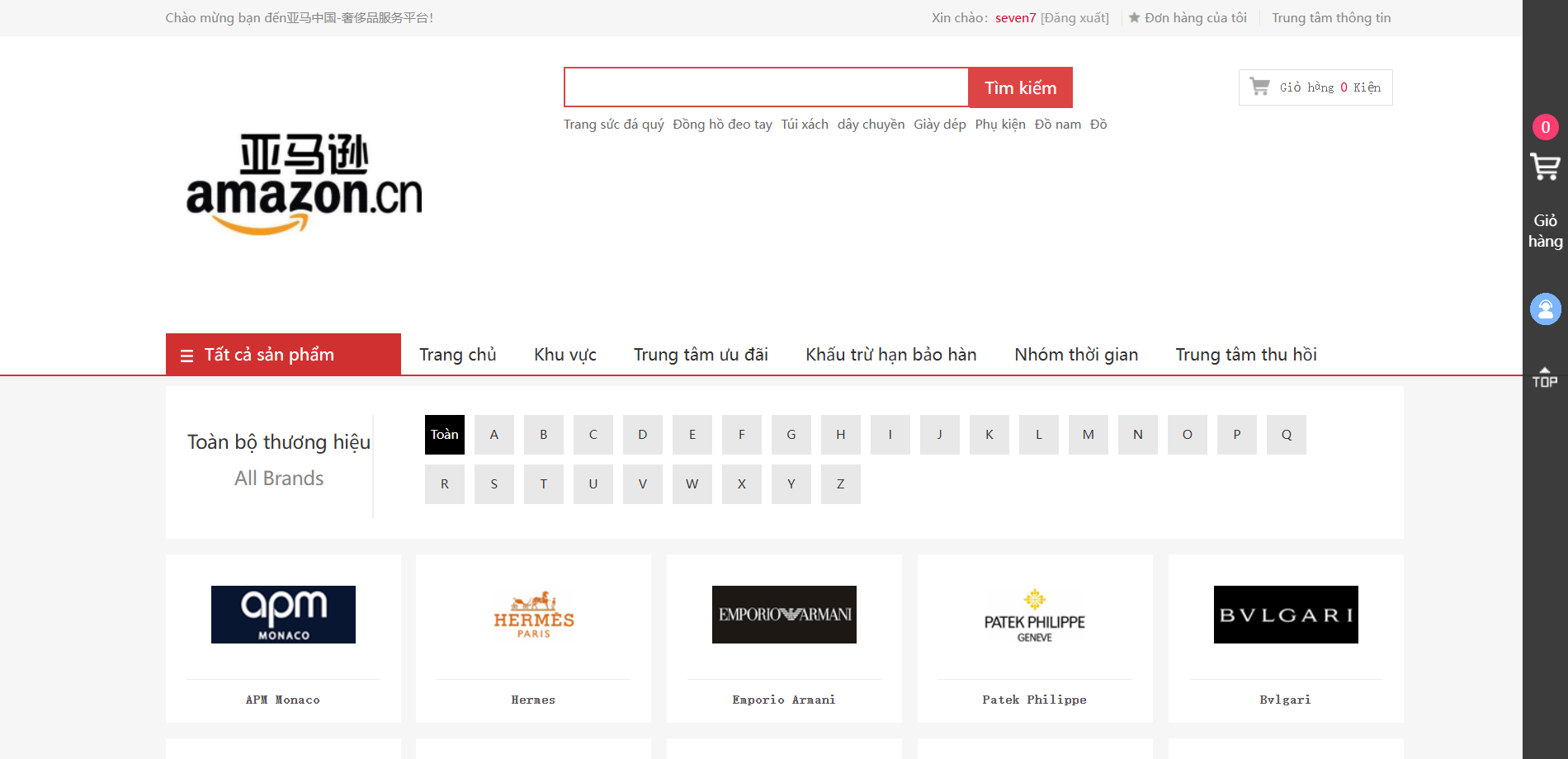Filter brands by letter L
This screenshot has height=759, width=1568.
1039,435
